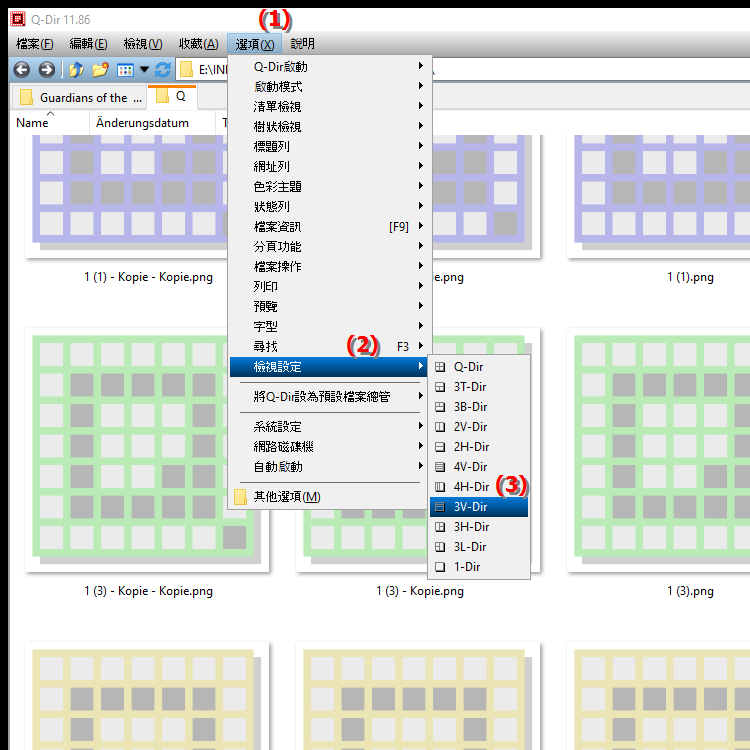Choose the 3L-Dir layout icon

pos(440,547)
